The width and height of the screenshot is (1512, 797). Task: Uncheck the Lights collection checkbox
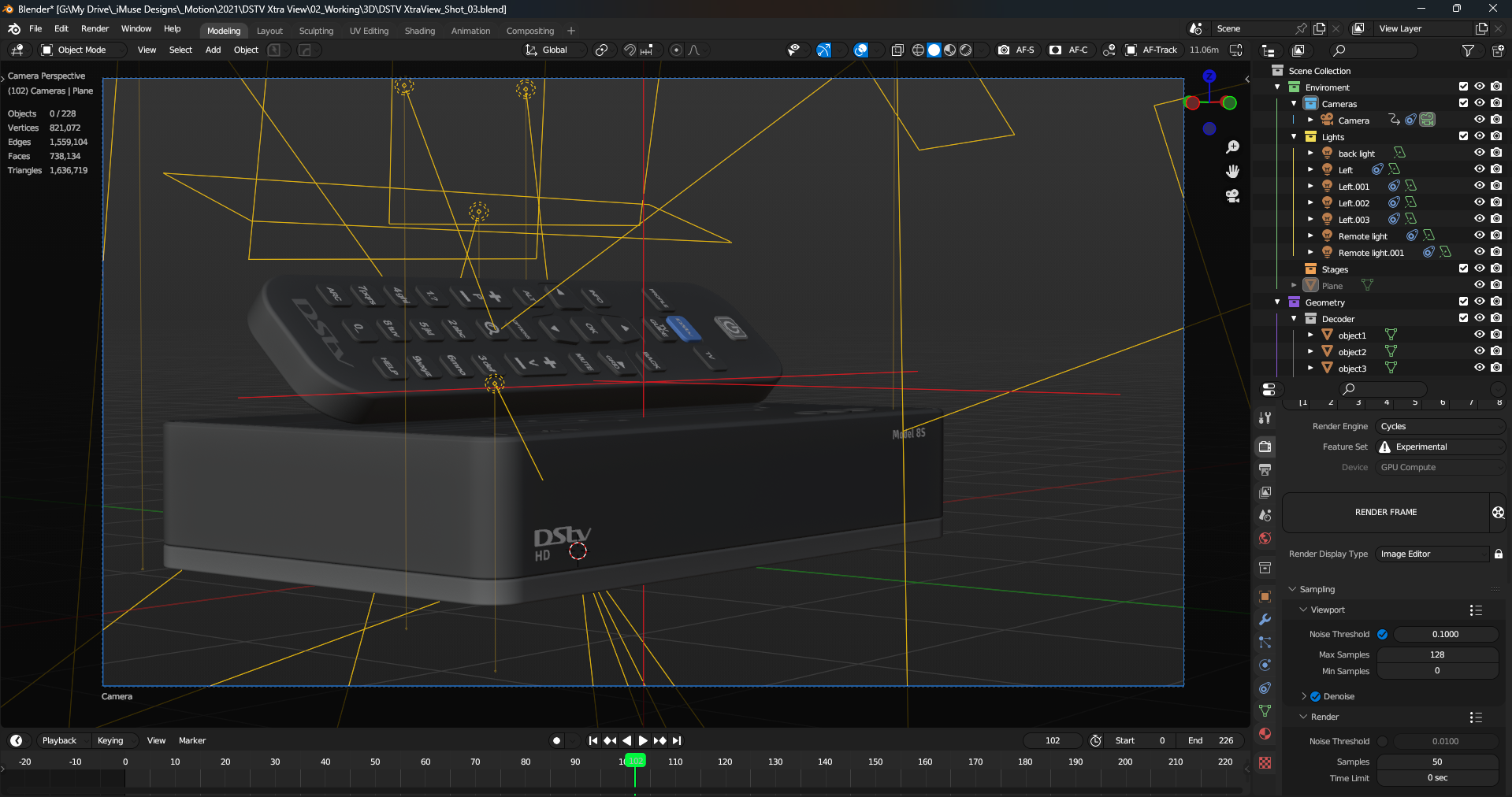(1463, 136)
